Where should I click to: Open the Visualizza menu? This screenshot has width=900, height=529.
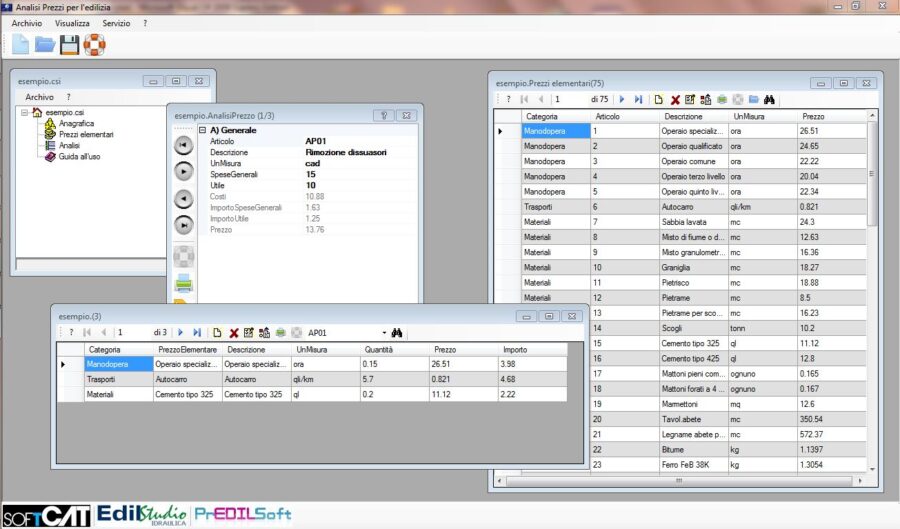[72, 22]
